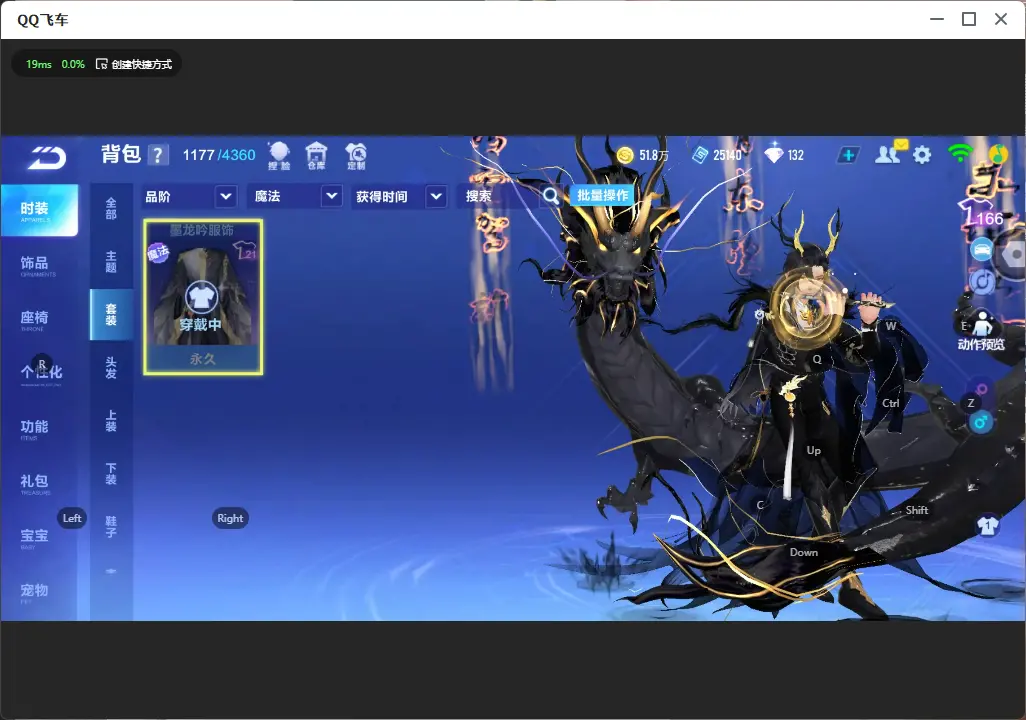1026x720 pixels.
Task: Switch to the 套装 subcategory
Action: [111, 315]
